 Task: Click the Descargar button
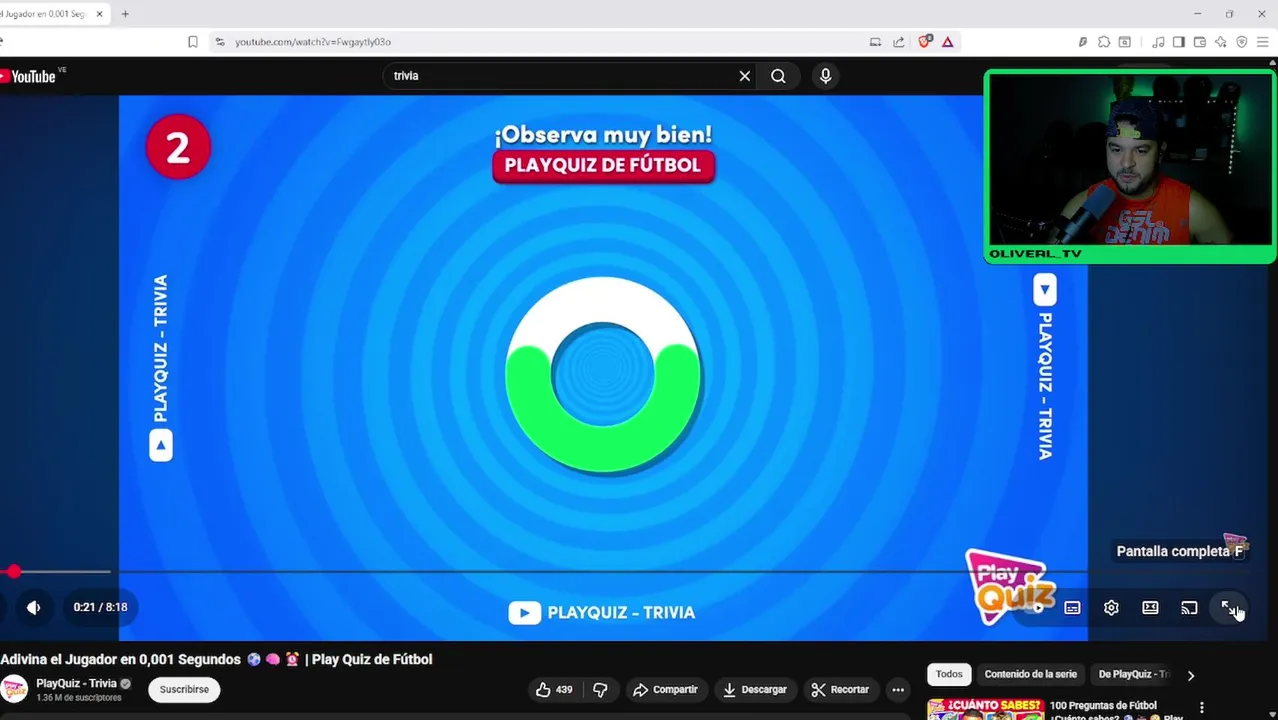[x=755, y=689]
